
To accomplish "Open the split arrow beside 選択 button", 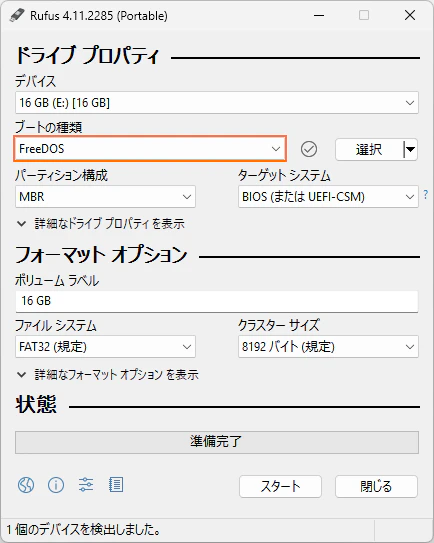I will point(410,150).
